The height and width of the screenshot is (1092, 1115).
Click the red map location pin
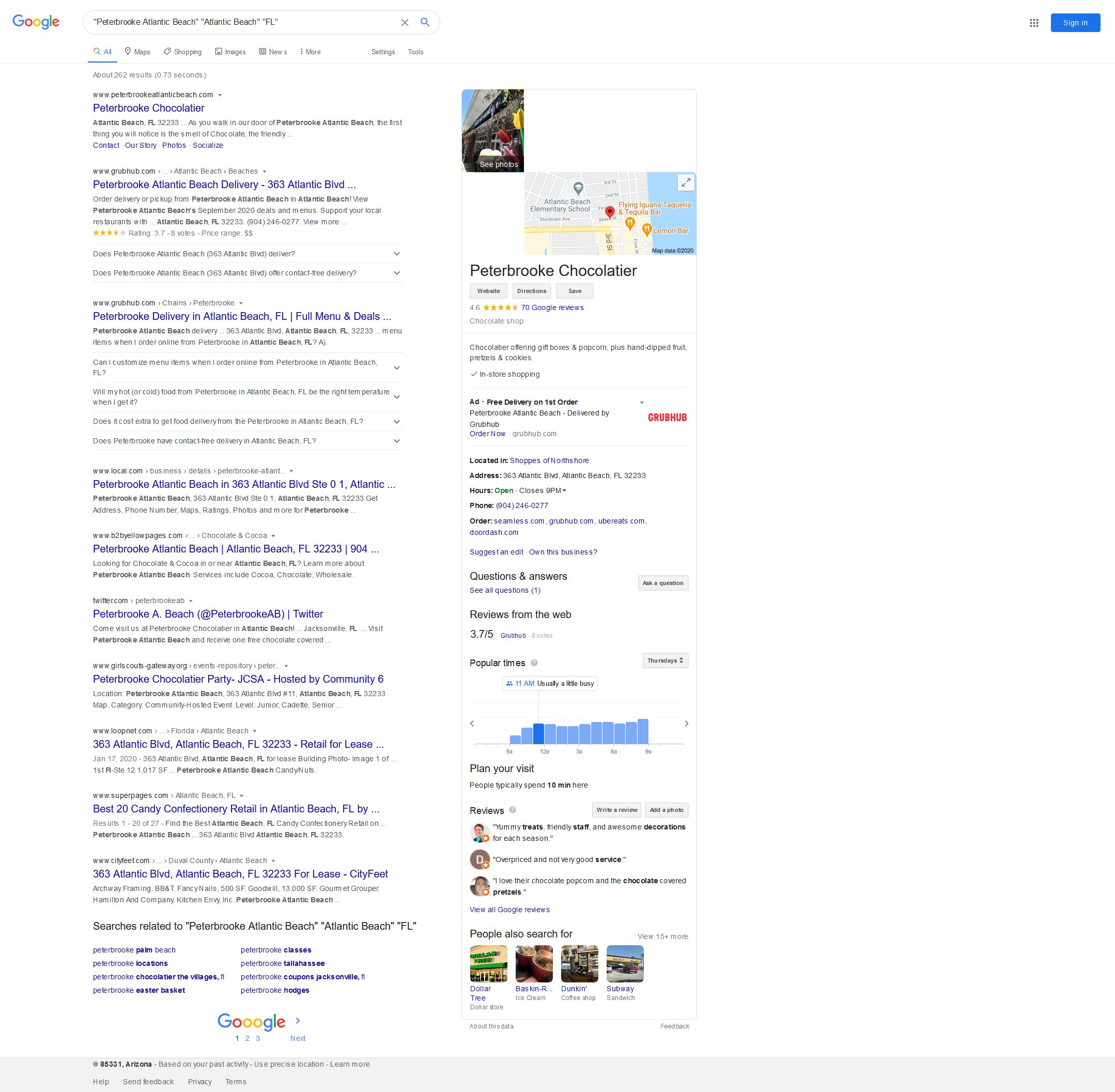click(x=610, y=211)
